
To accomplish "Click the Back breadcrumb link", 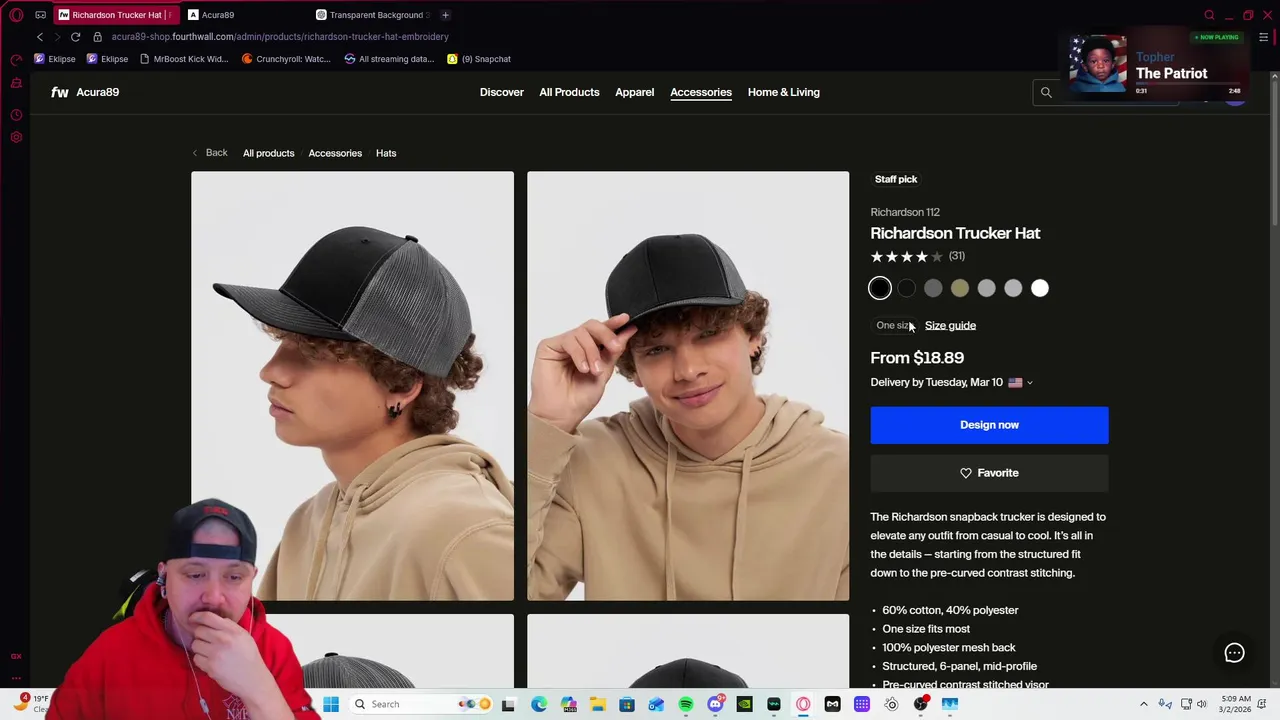I will click(210, 153).
